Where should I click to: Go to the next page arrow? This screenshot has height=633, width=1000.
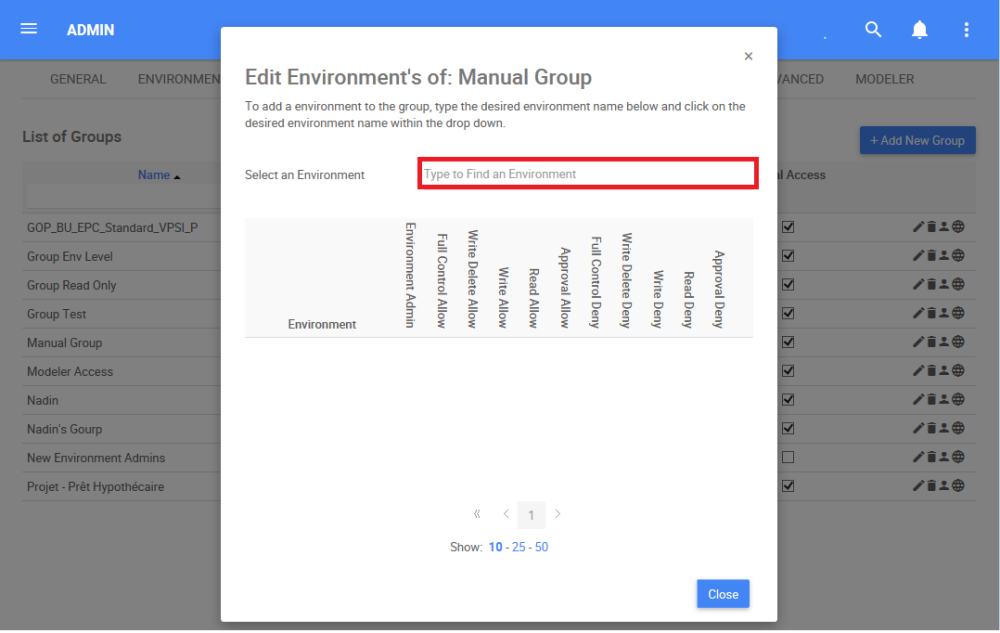(x=558, y=514)
